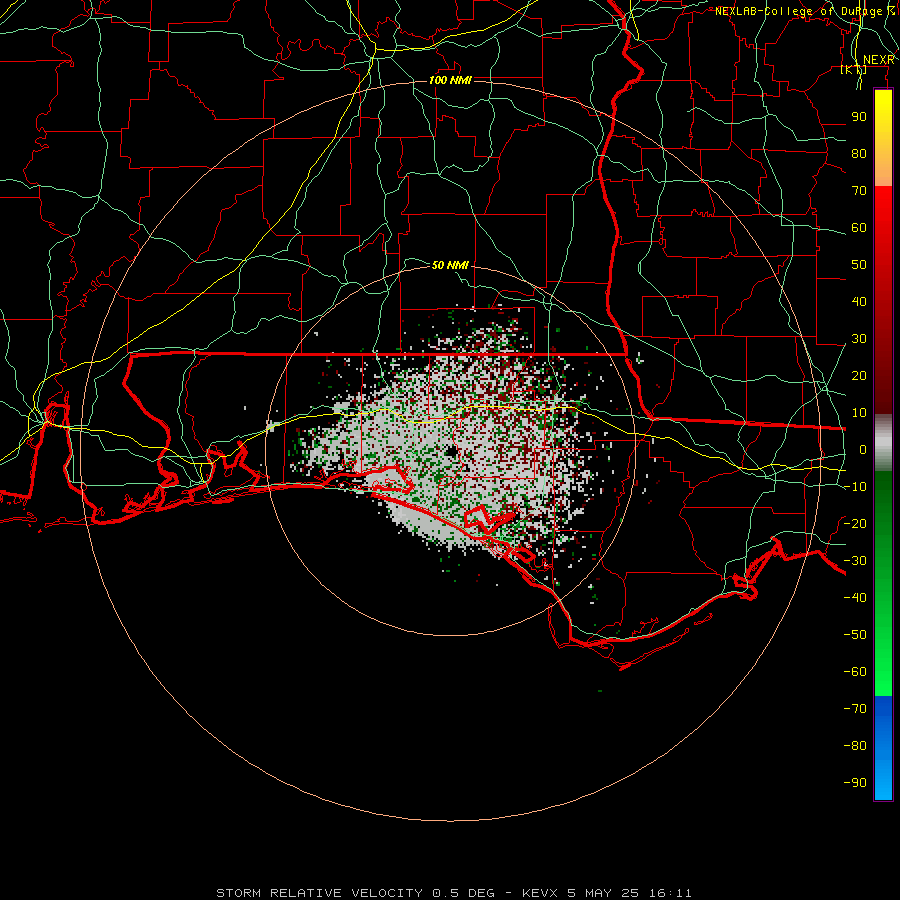
Task: Select the "60" velocity scale label
Action: tap(859, 227)
